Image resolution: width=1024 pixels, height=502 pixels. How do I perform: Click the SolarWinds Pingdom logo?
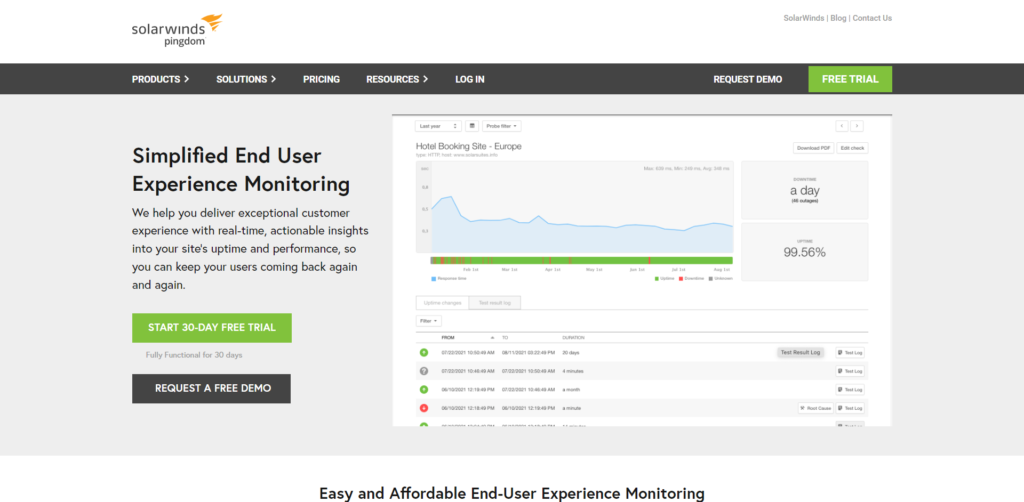tap(177, 30)
